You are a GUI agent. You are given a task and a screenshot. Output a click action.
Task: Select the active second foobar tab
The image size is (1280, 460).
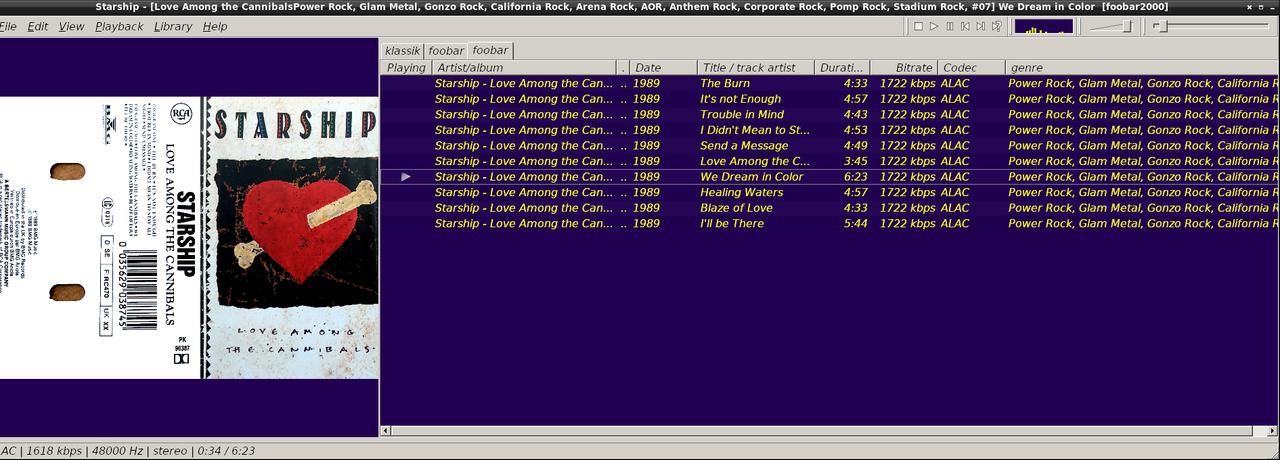click(490, 50)
